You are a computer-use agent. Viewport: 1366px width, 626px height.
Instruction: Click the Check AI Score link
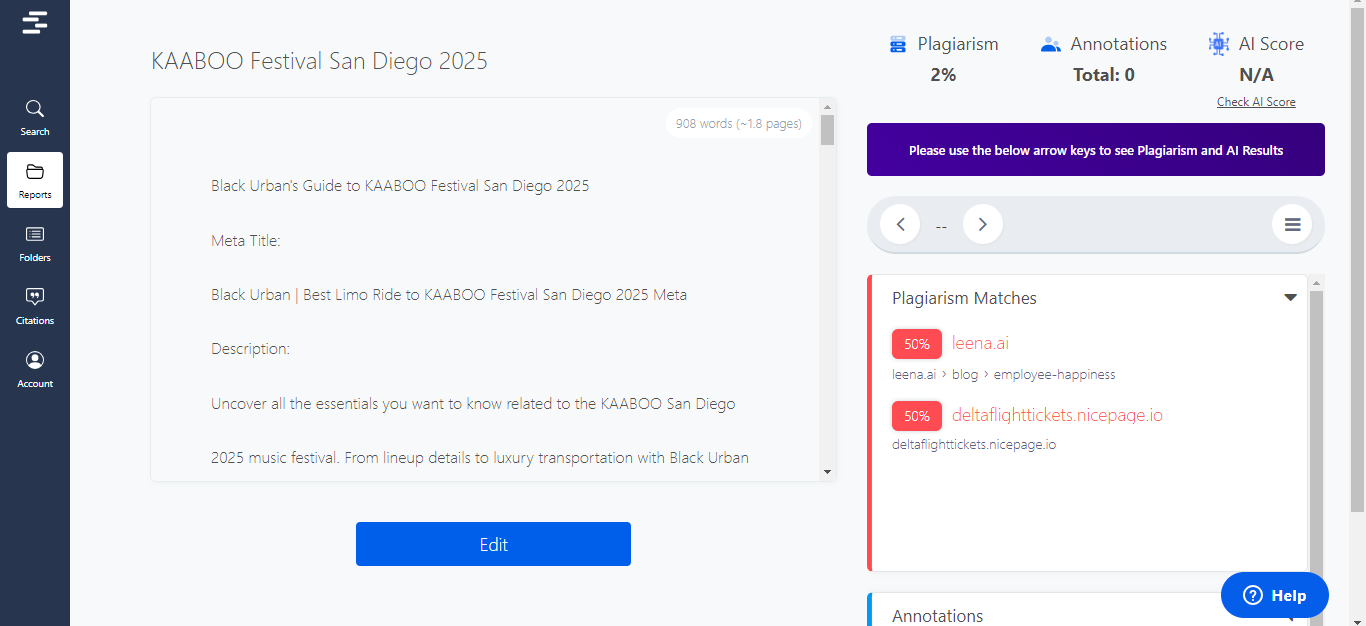click(x=1256, y=102)
